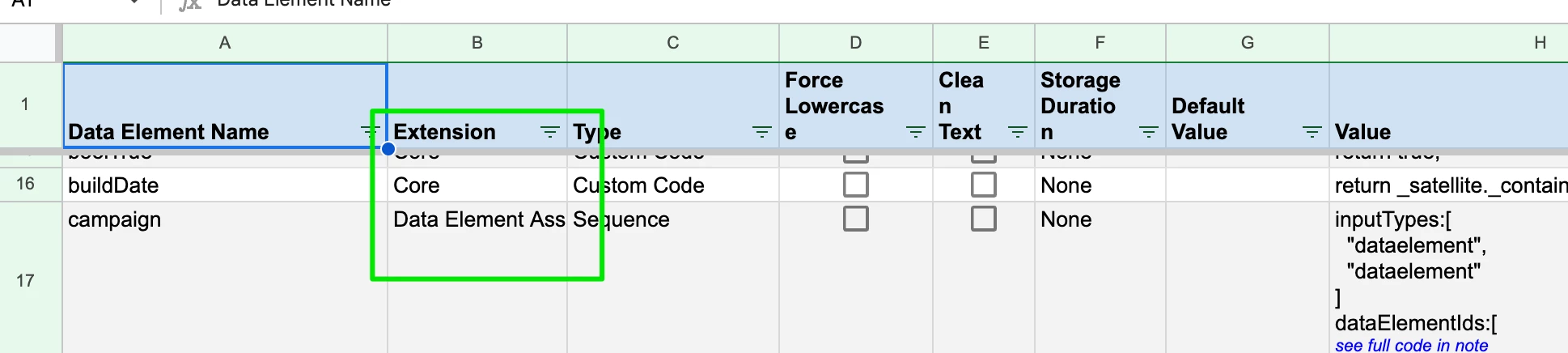
Task: Open the Clean Text column filter icon
Action: (x=1017, y=131)
